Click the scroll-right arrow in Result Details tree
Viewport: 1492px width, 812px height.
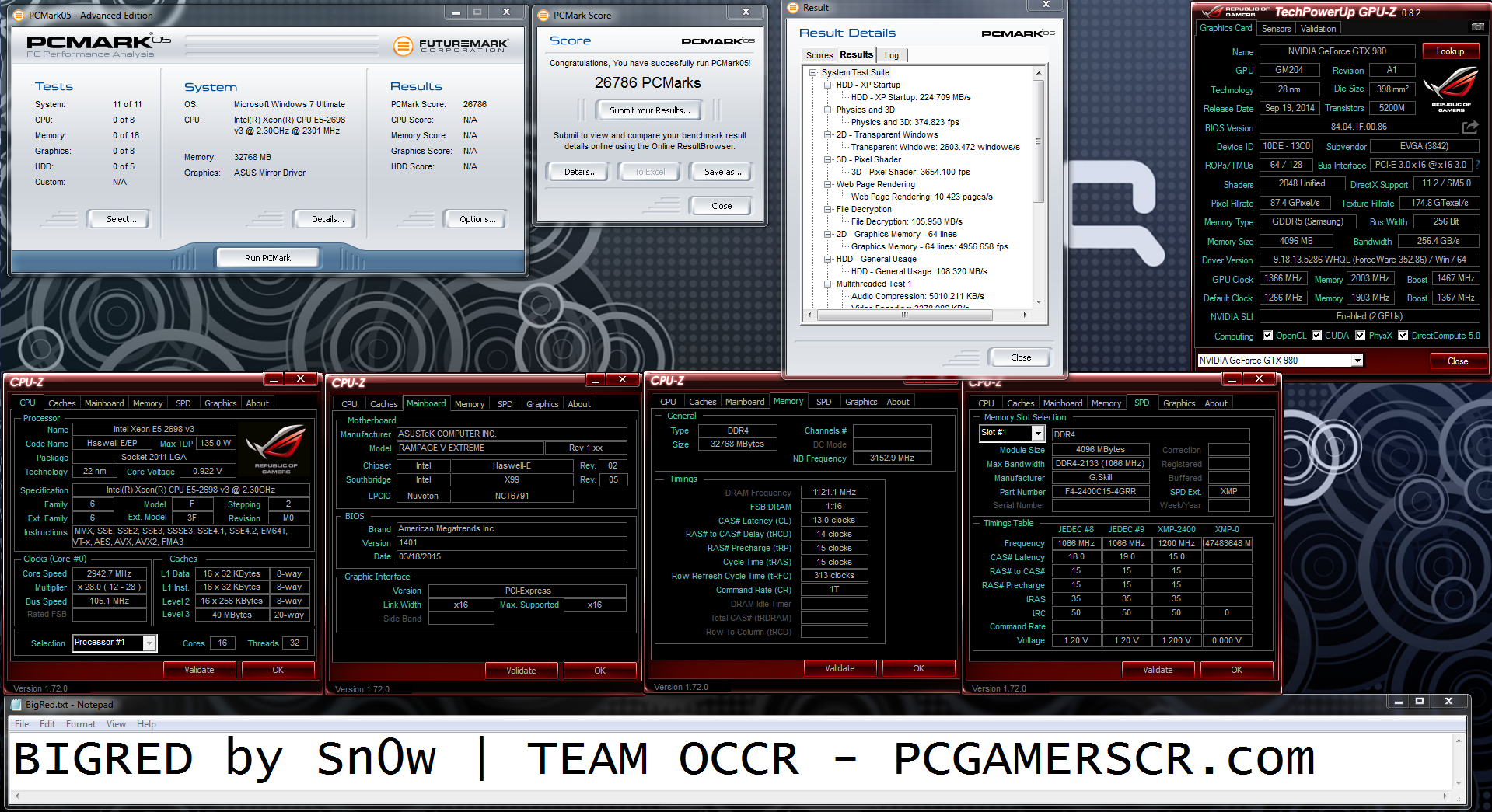click(x=1025, y=315)
